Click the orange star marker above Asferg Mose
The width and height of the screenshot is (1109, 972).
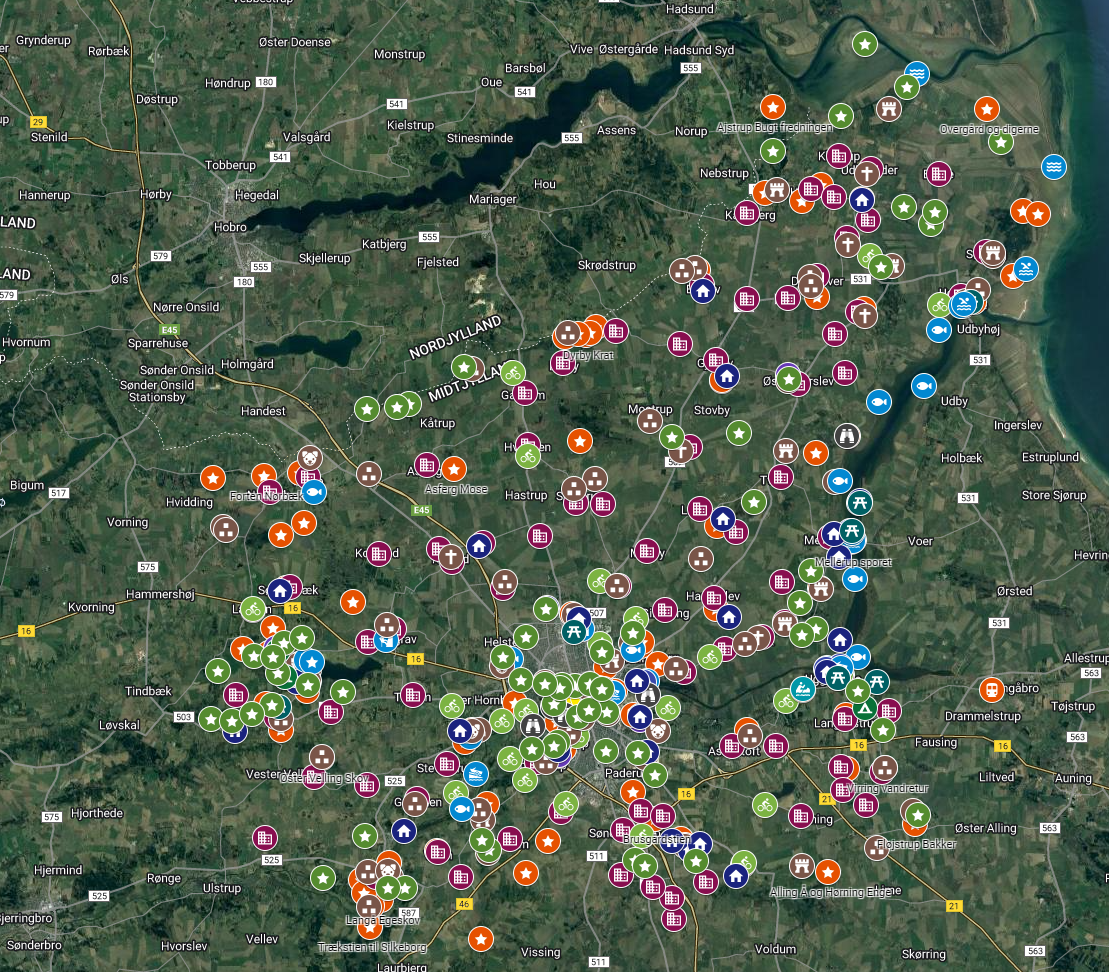pyautogui.click(x=454, y=468)
